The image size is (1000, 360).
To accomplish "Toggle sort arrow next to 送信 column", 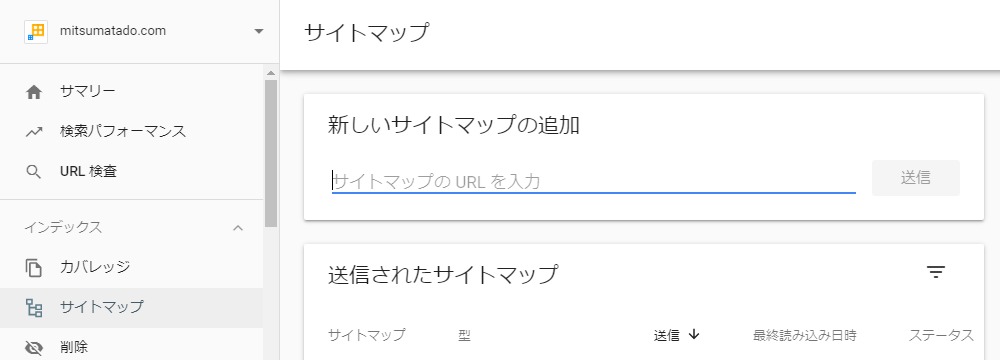I will point(695,334).
